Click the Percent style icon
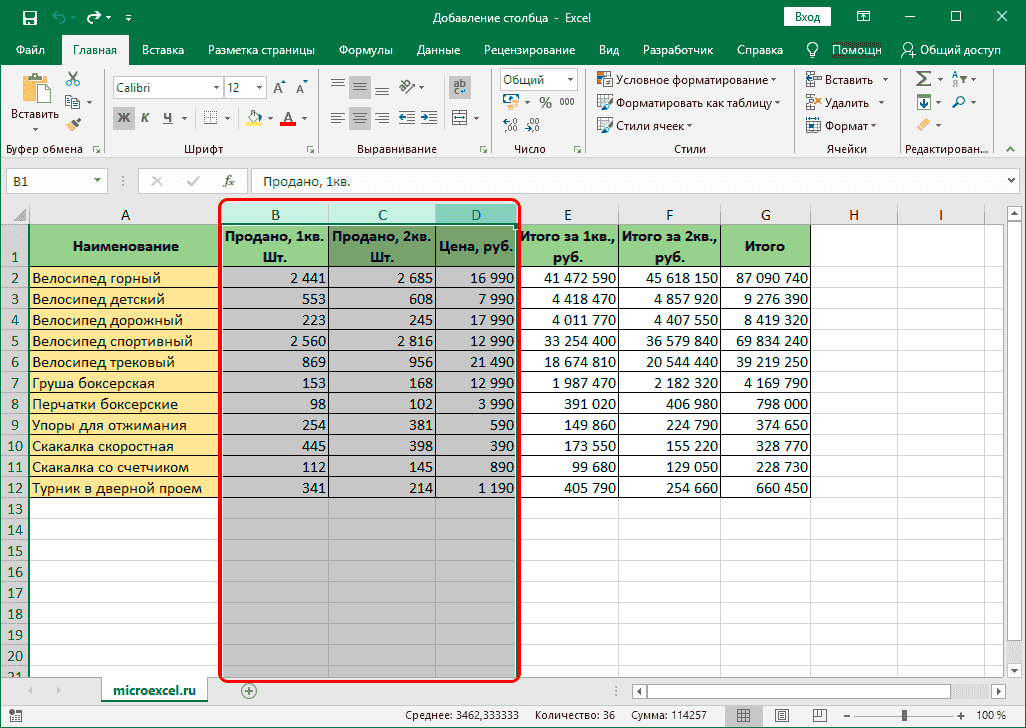This screenshot has height=728, width=1026. pos(545,101)
